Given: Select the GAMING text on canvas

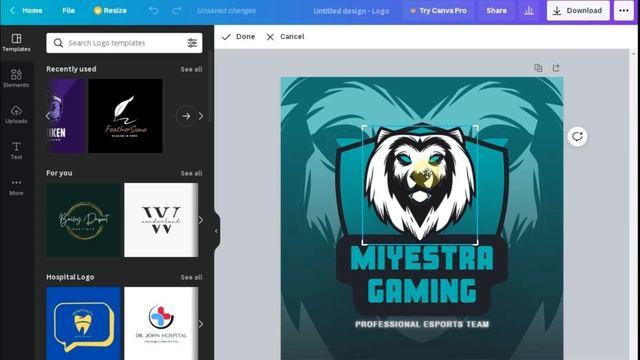Looking at the screenshot, I should point(422,290).
